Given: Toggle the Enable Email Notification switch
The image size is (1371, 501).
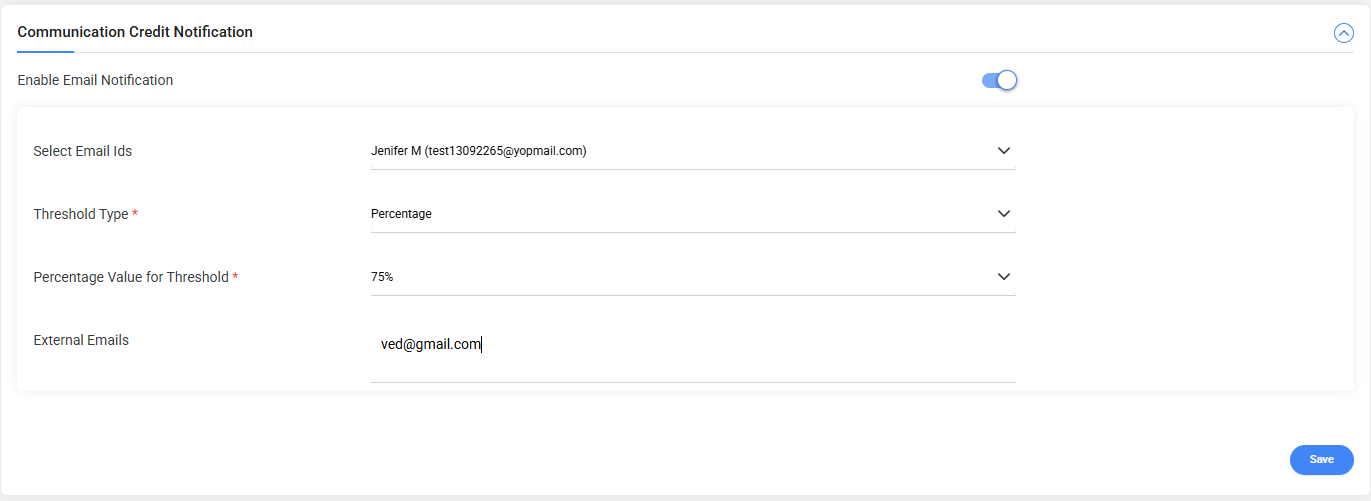Looking at the screenshot, I should click(999, 80).
